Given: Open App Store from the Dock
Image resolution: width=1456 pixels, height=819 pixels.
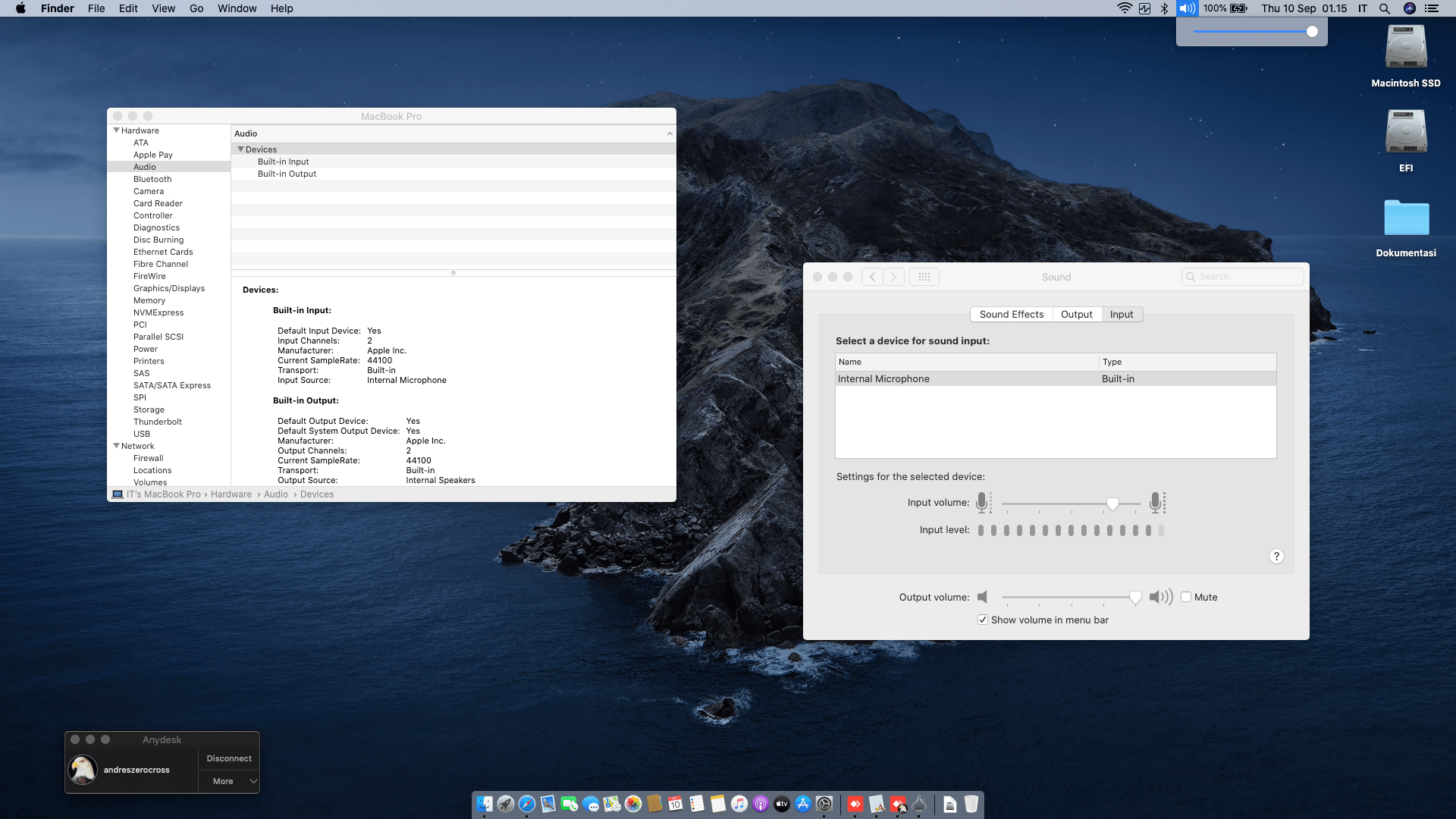Looking at the screenshot, I should pyautogui.click(x=803, y=804).
